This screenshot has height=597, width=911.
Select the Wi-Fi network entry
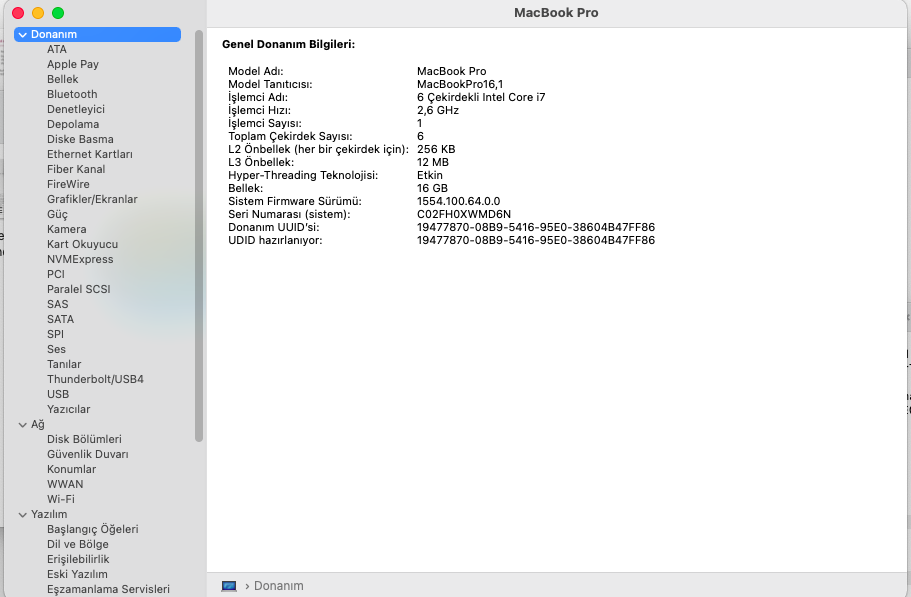pos(60,499)
